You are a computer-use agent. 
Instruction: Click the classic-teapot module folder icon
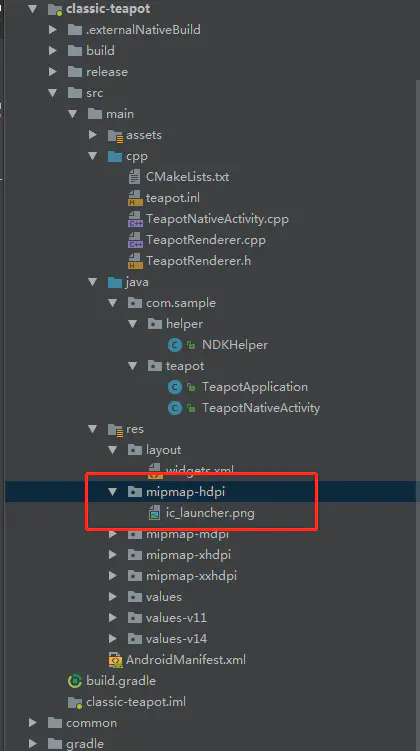55,9
